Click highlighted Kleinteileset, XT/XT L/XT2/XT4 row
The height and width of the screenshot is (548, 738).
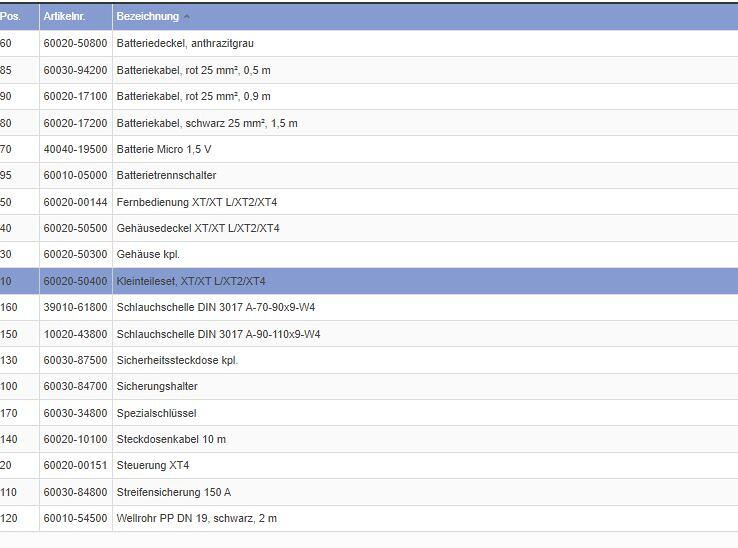click(191, 281)
